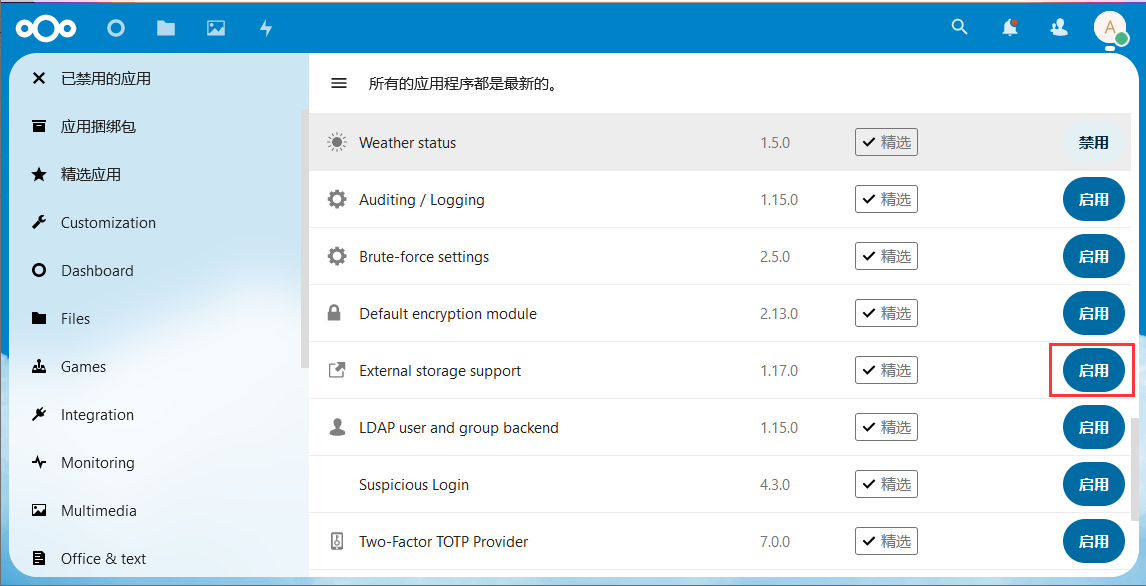Click the sidebar vertical scrollbar

click(304, 240)
